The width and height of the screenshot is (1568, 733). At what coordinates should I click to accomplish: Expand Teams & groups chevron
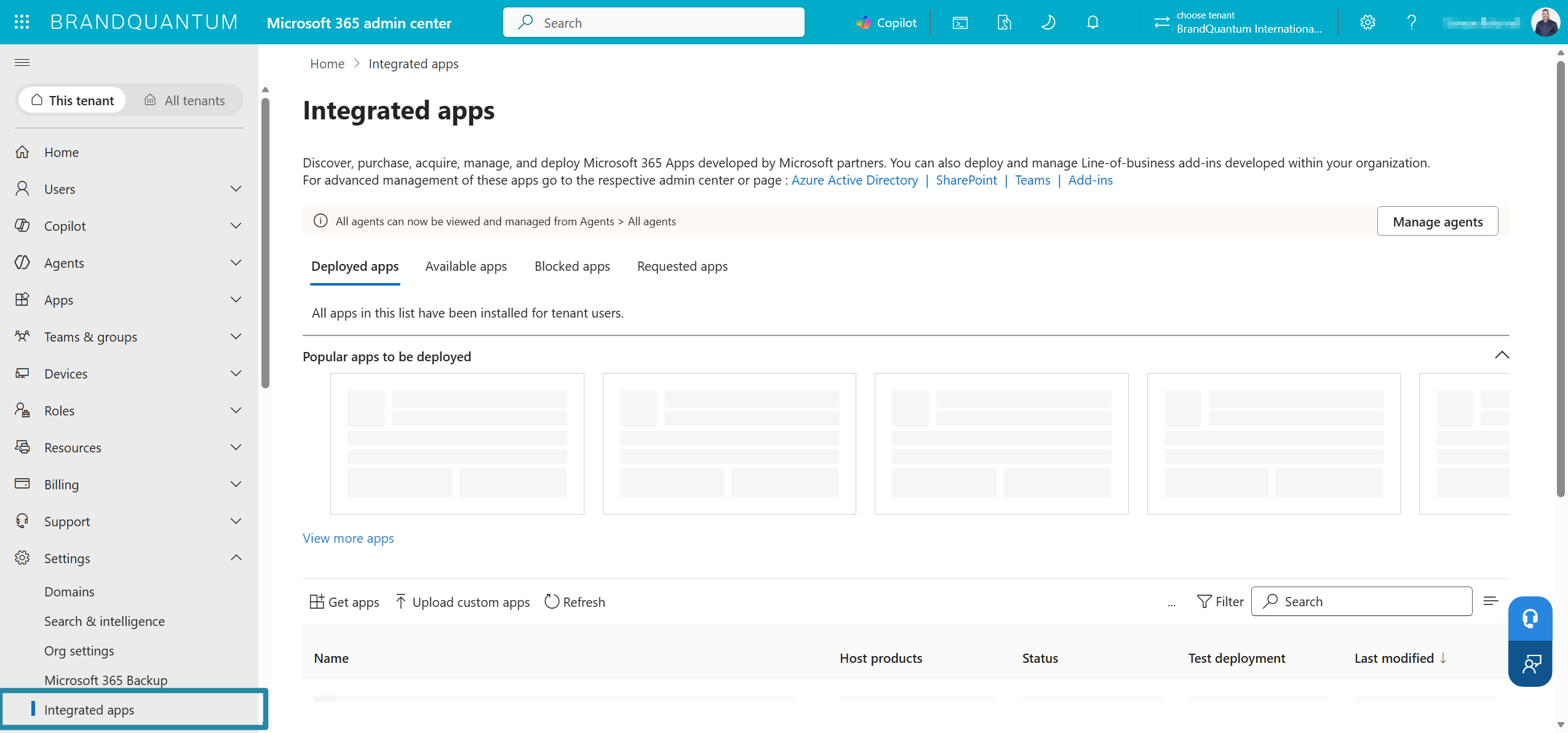coord(236,337)
